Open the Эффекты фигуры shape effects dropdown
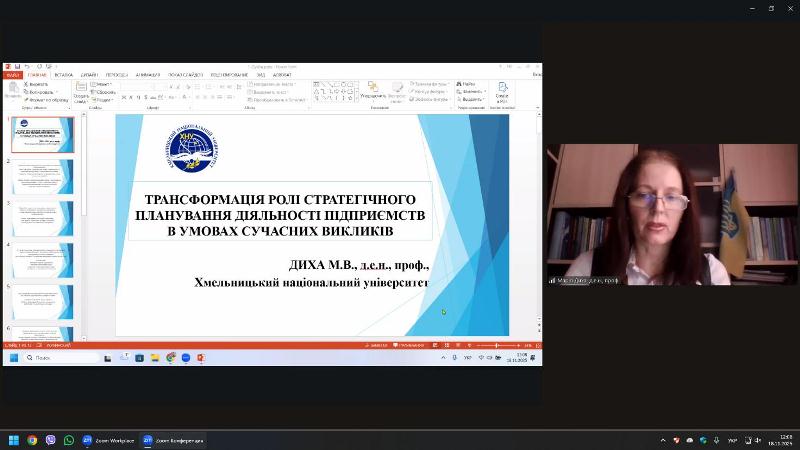The height and width of the screenshot is (450, 800). pos(430,99)
